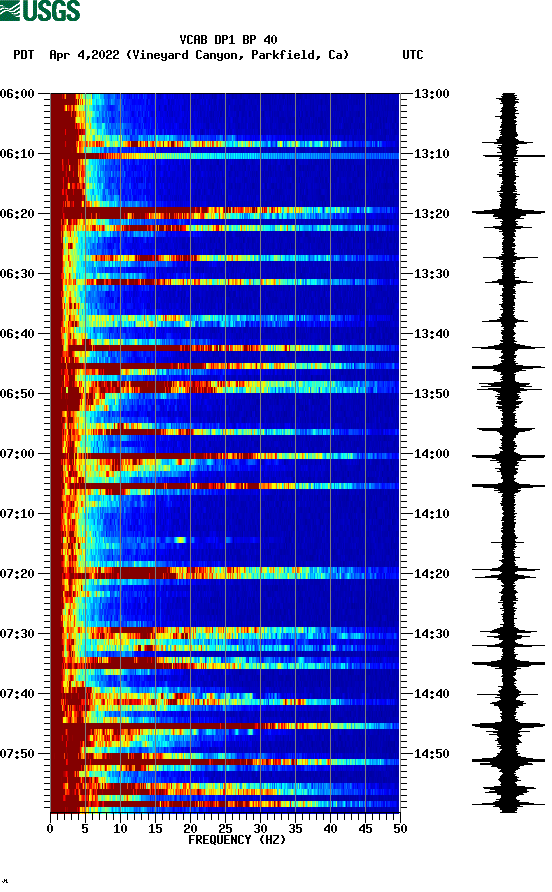Click the 'UTC' timezone label

[x=413, y=55]
